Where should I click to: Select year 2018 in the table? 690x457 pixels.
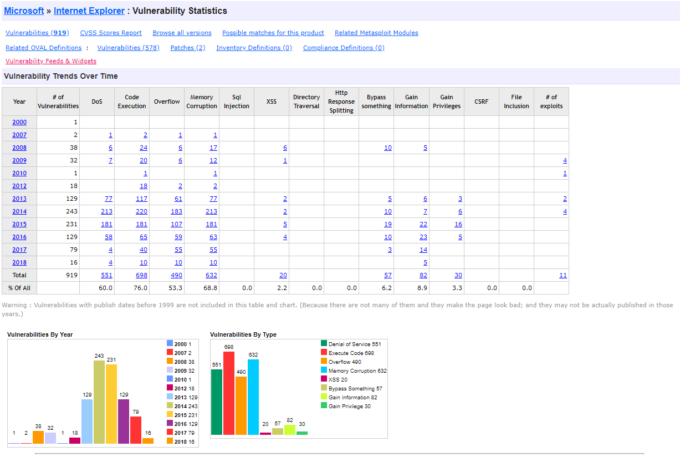pos(19,263)
